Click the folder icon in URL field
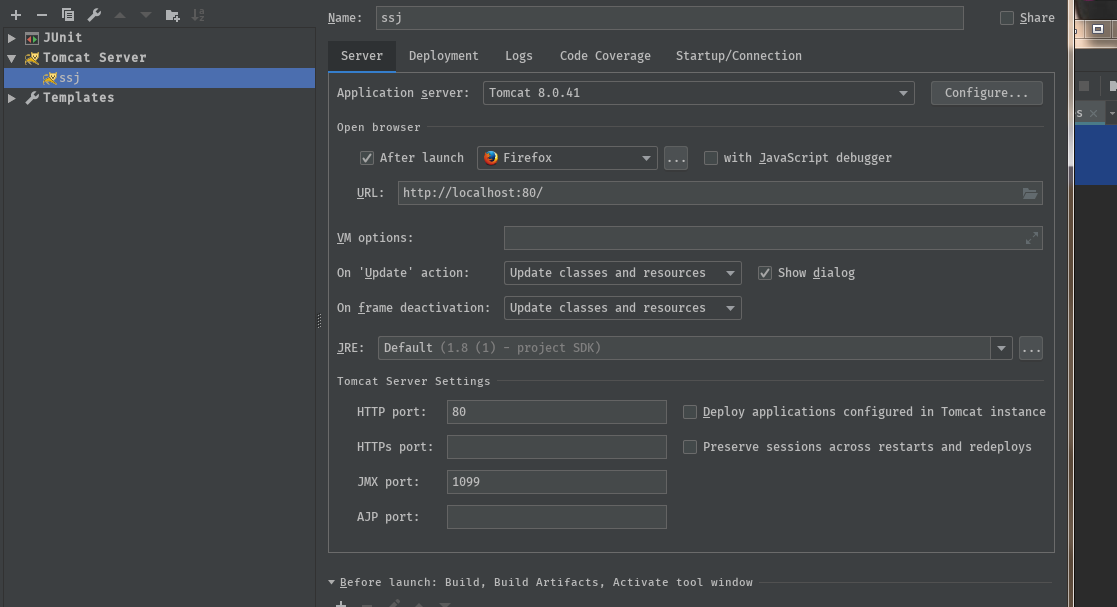The image size is (1117, 607). [1030, 193]
